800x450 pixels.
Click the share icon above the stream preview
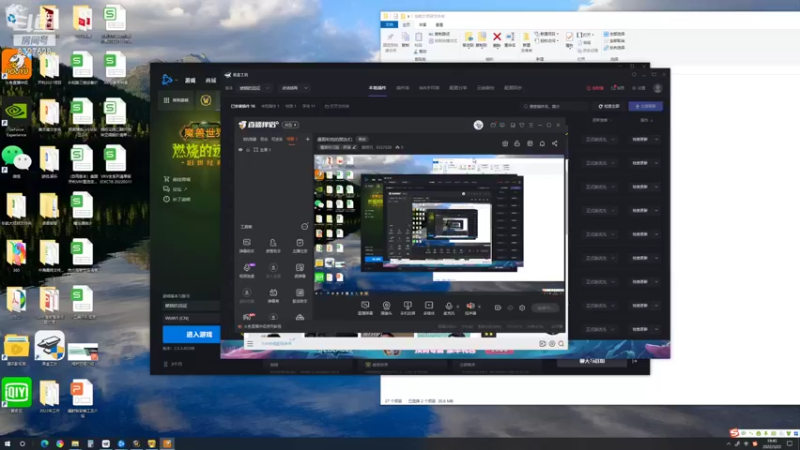tap(555, 143)
